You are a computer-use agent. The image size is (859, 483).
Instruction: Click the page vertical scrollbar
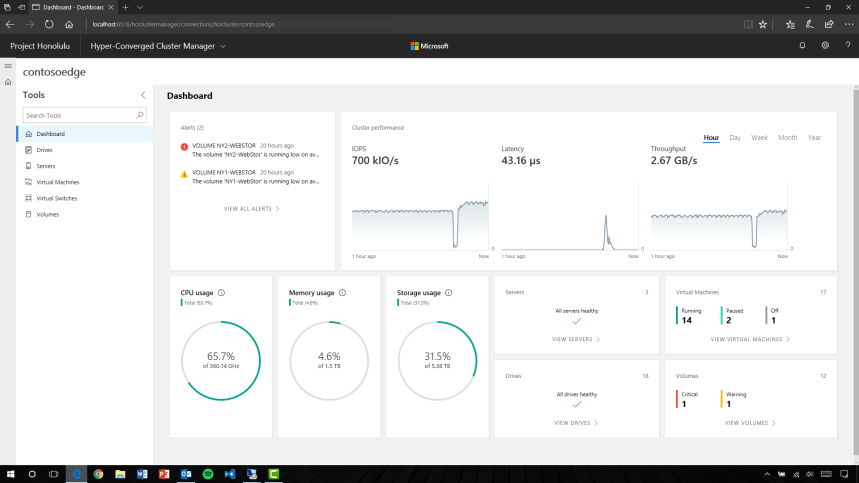856,274
